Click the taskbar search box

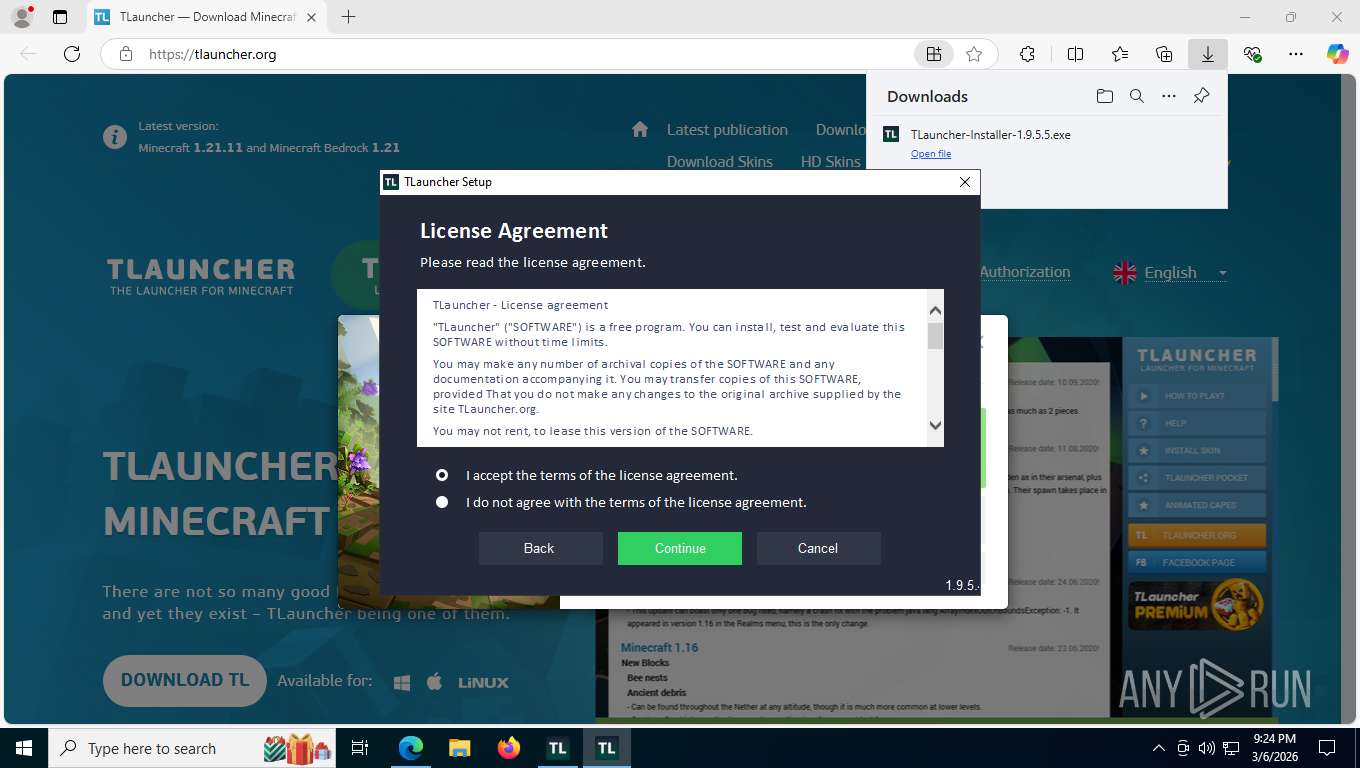pos(194,748)
